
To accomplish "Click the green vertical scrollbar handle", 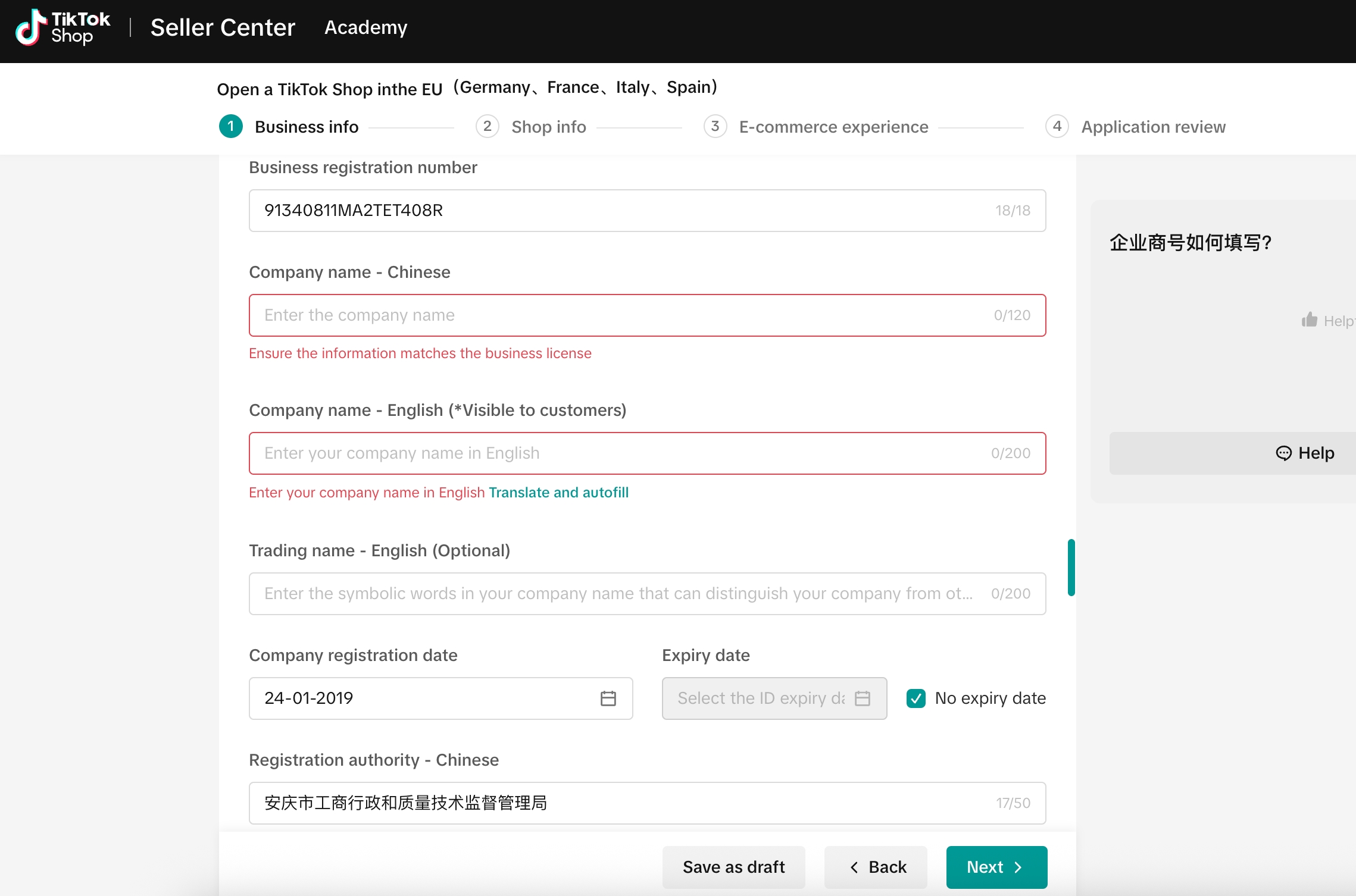I will (x=1071, y=567).
